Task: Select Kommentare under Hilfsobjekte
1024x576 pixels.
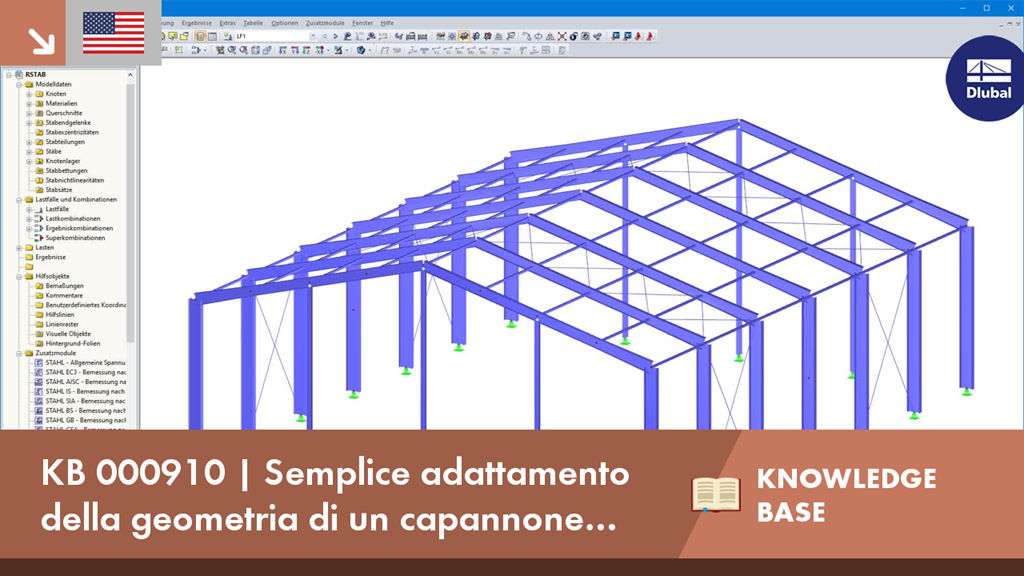Action: [64, 295]
